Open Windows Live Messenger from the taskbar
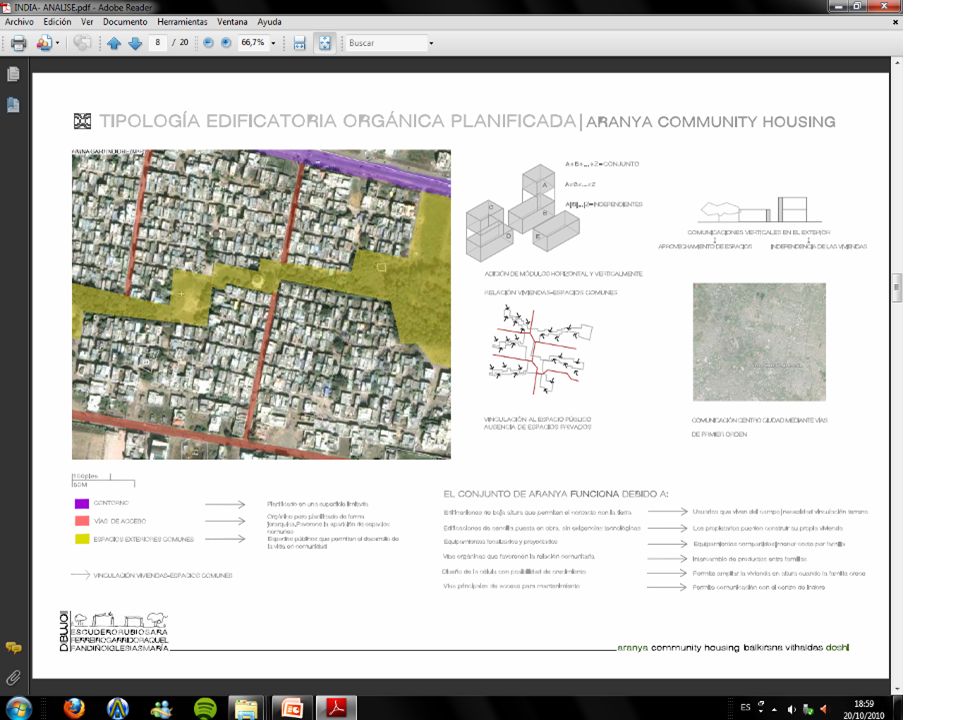 (161, 708)
